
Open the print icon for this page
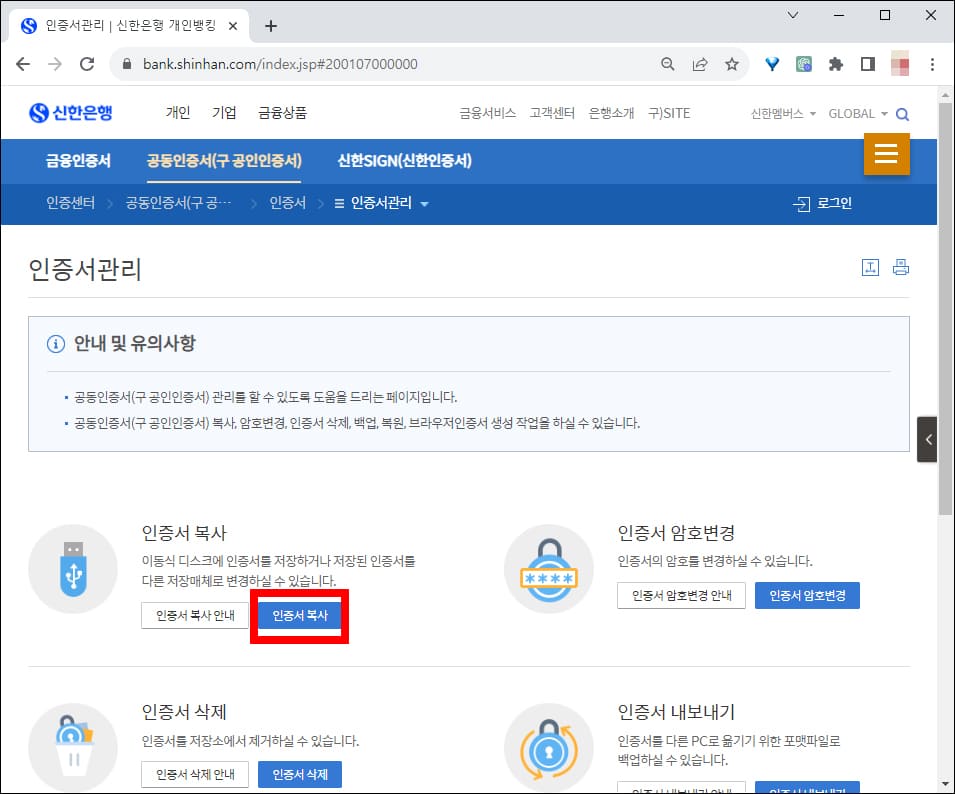[x=899, y=267]
